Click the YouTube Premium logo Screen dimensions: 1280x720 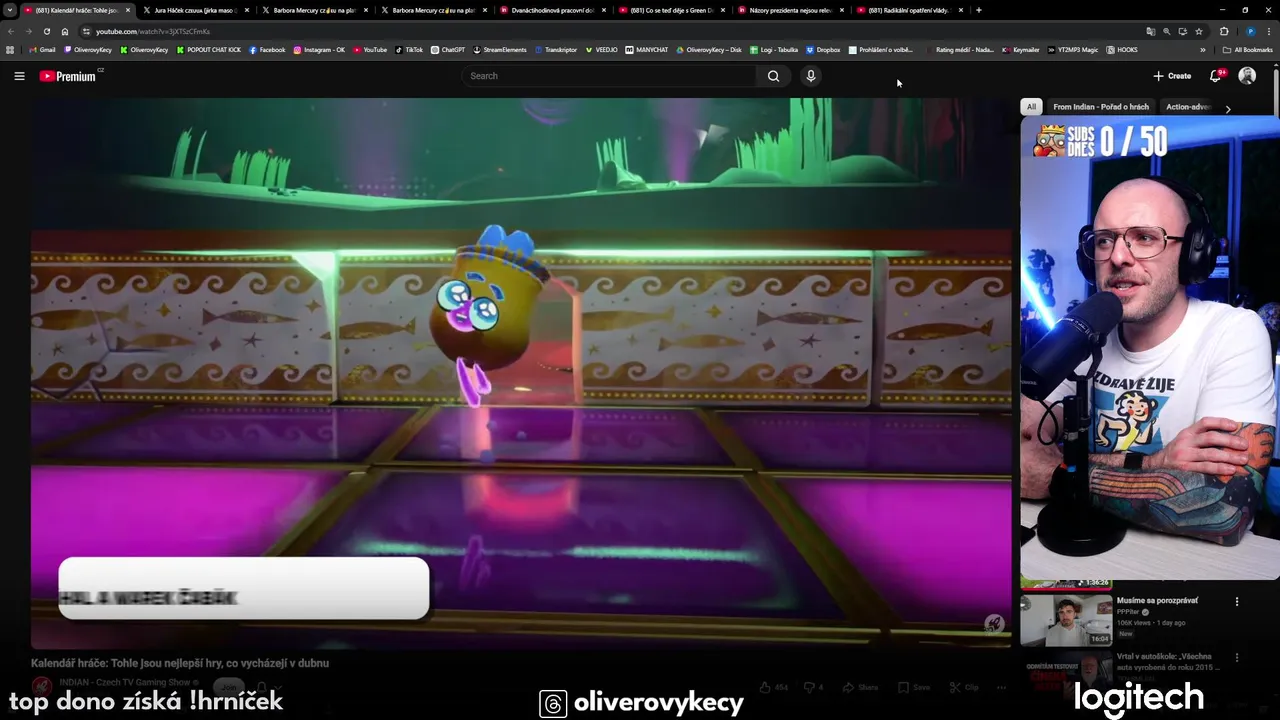click(68, 76)
